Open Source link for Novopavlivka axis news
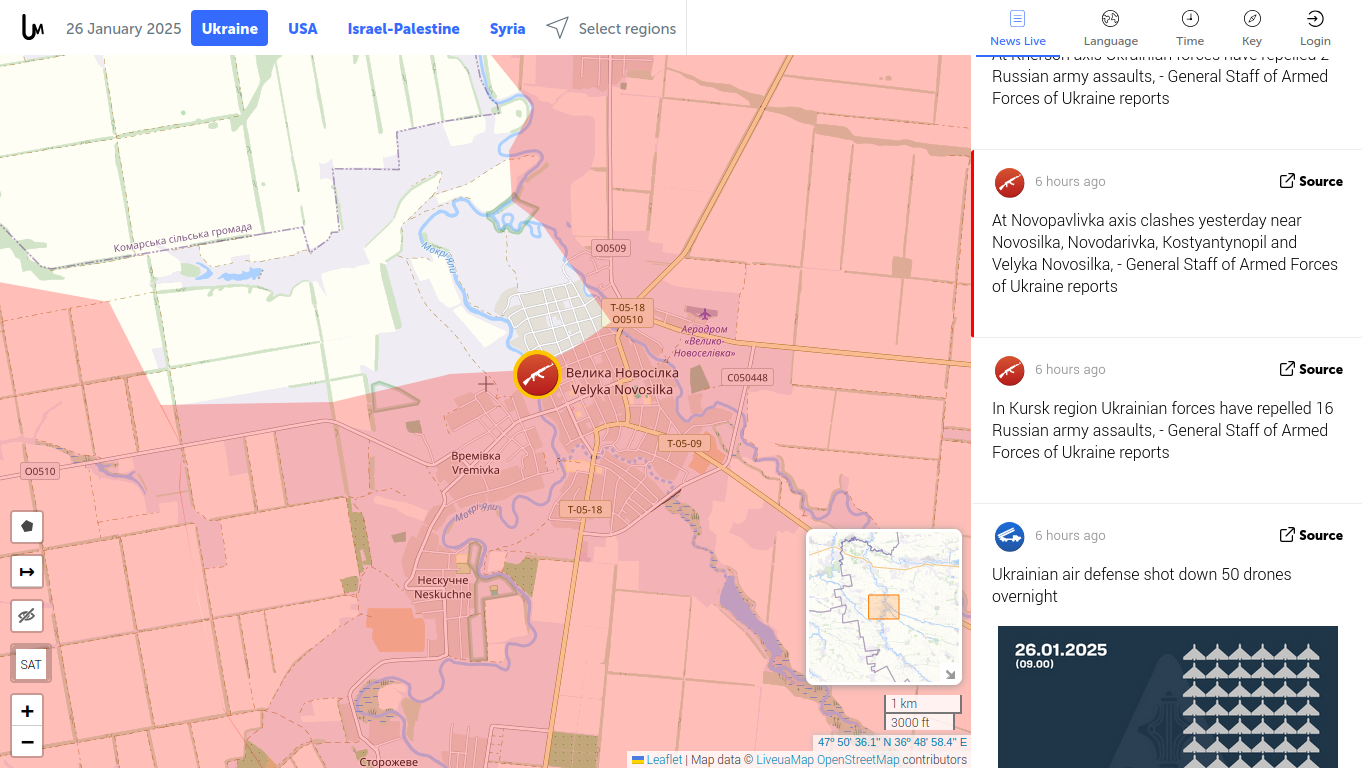Screen dimensions: 1366x768 (1311, 181)
